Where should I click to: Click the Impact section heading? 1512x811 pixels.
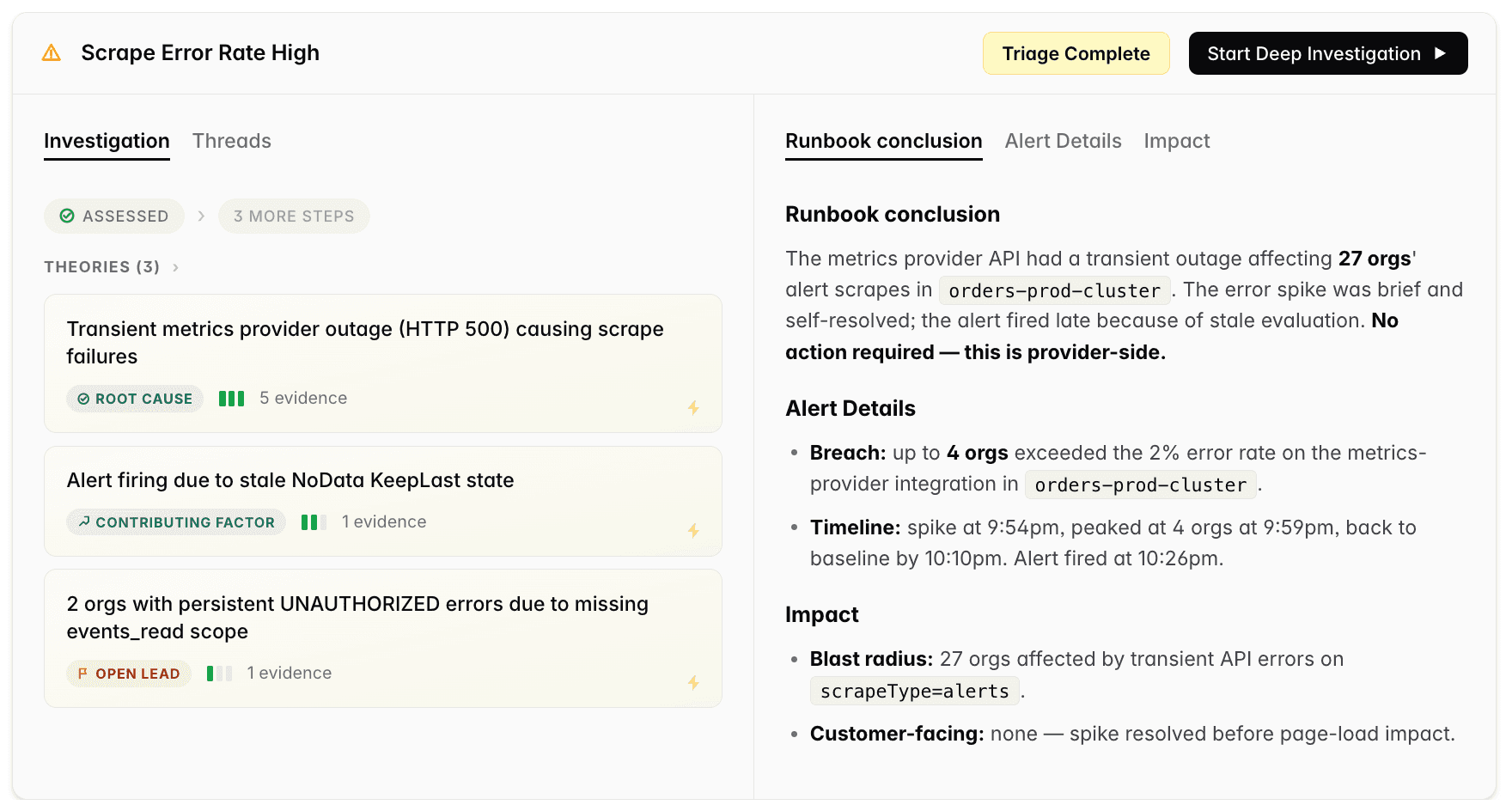[822, 614]
